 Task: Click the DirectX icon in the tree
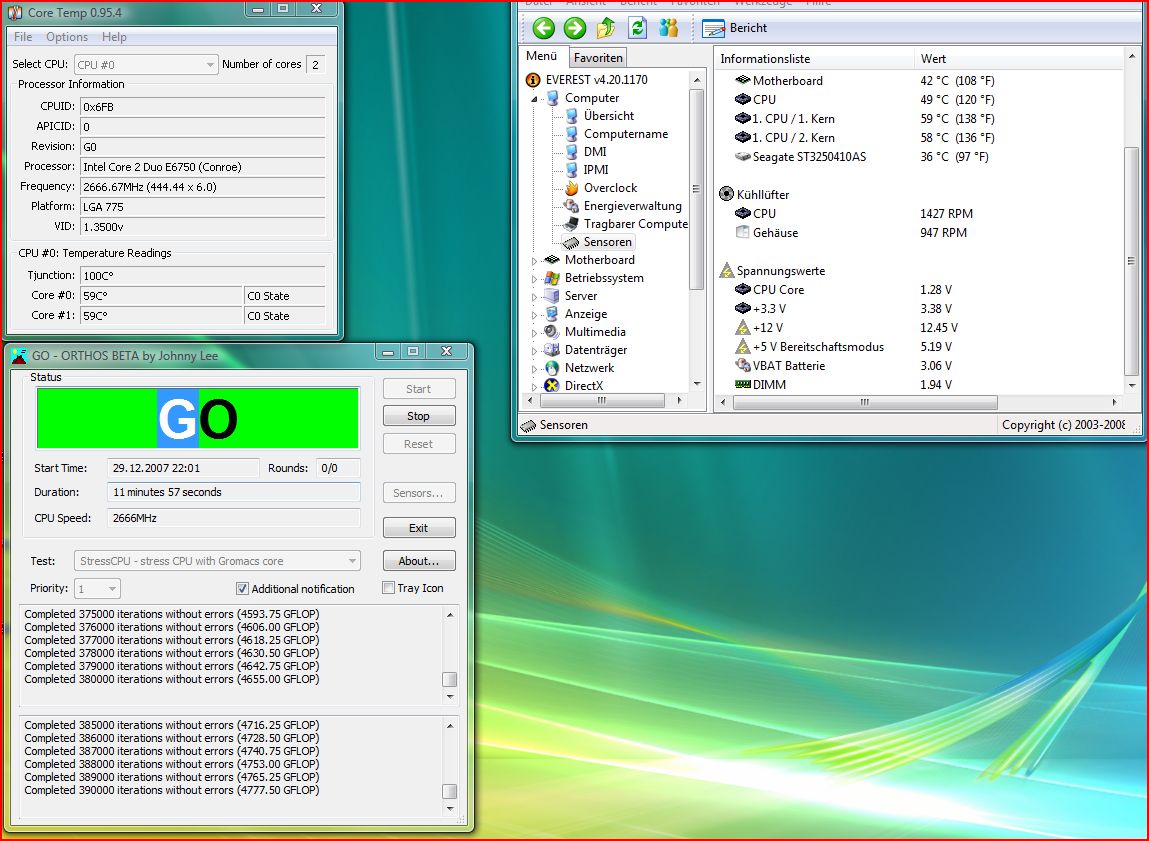point(552,386)
